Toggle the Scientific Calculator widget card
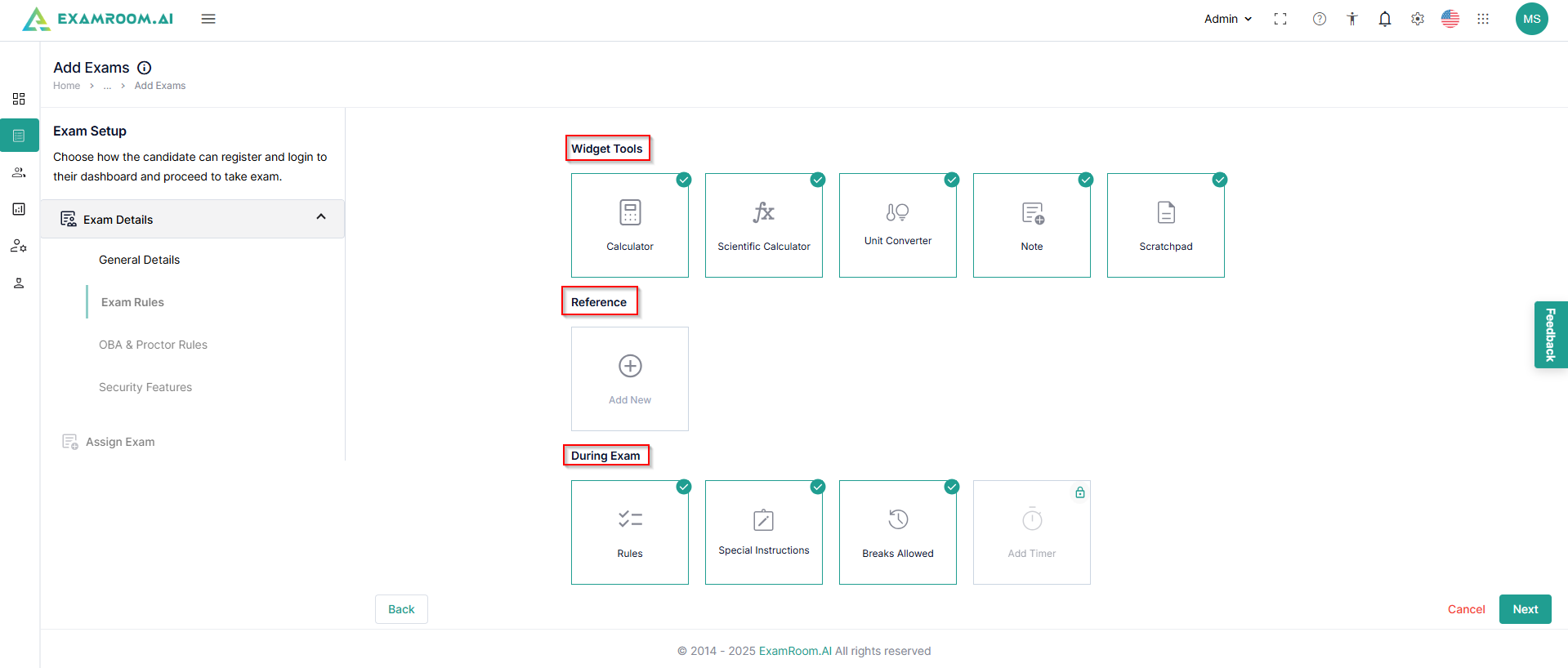 764,225
